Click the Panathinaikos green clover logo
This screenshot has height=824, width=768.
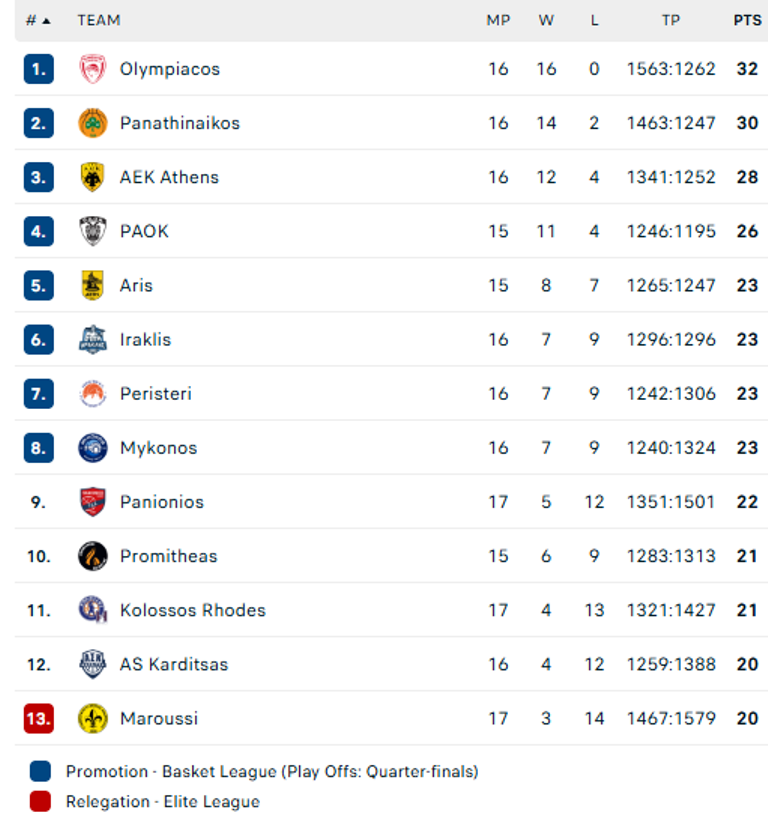click(92, 123)
